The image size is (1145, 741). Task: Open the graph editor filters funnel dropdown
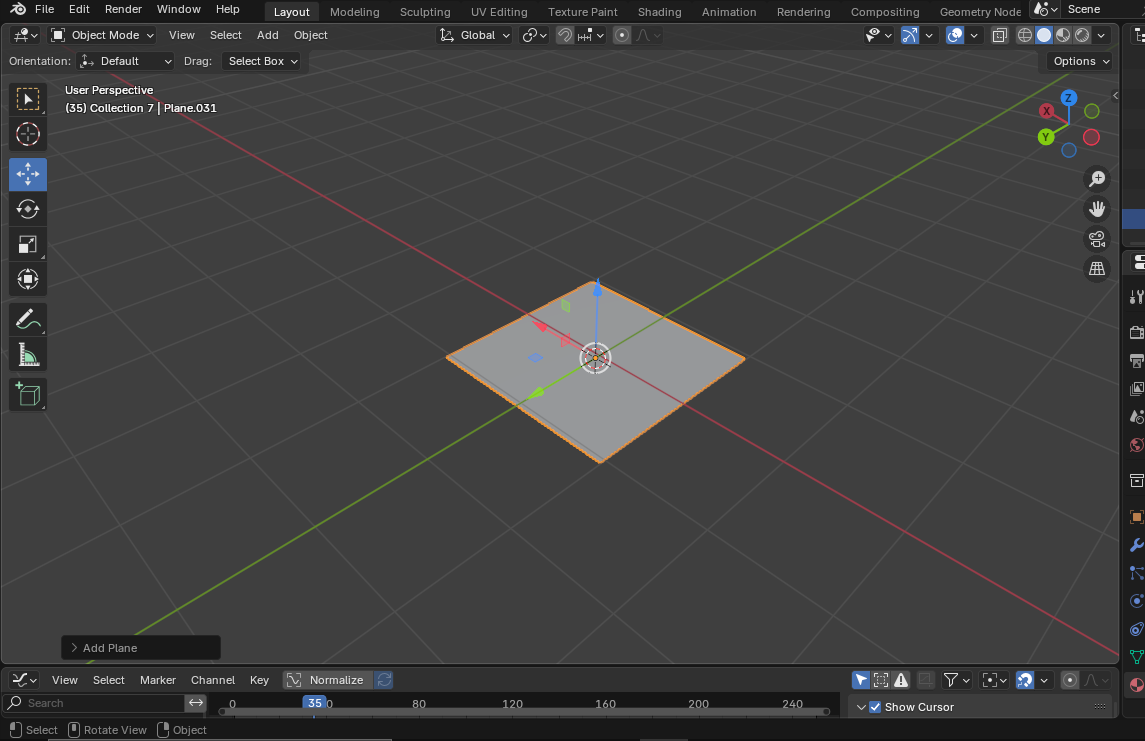957,680
